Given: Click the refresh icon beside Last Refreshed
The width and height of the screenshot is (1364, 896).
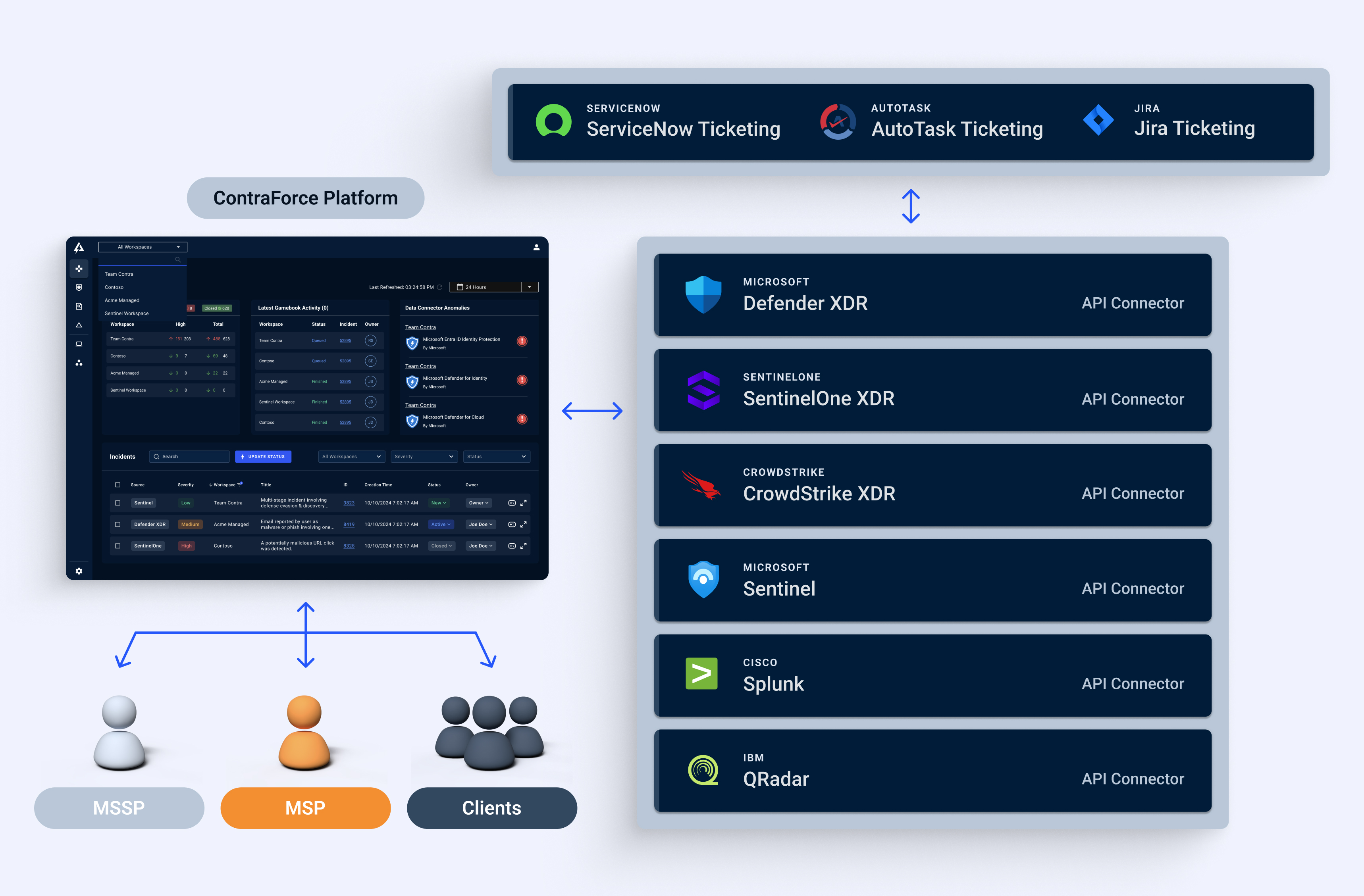Looking at the screenshot, I should pyautogui.click(x=439, y=288).
